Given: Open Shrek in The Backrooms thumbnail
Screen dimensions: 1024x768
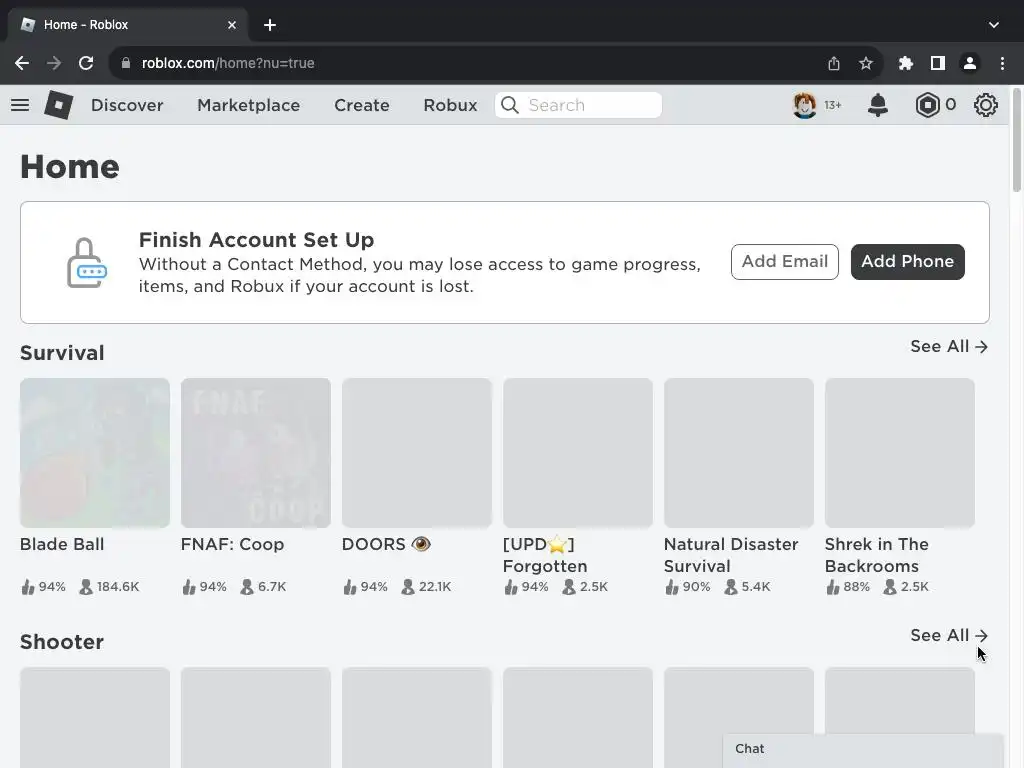Looking at the screenshot, I should click(899, 453).
